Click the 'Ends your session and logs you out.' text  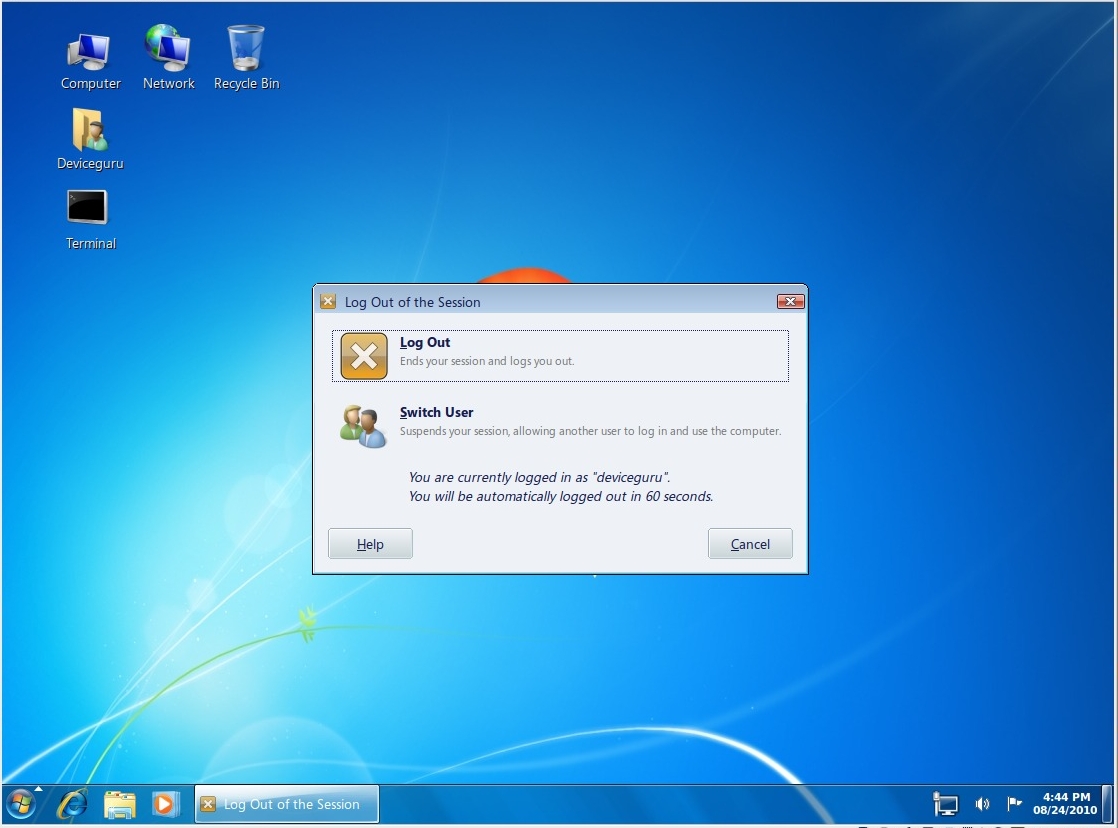487,361
